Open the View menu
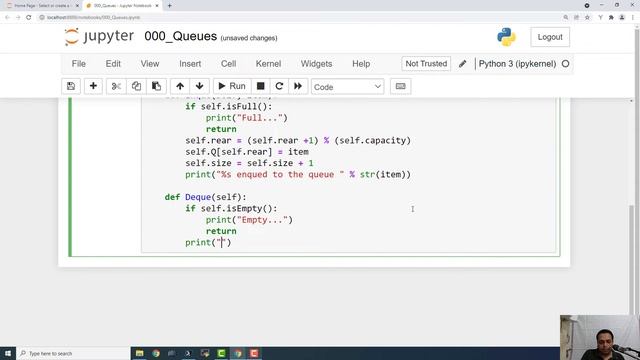 (150, 64)
